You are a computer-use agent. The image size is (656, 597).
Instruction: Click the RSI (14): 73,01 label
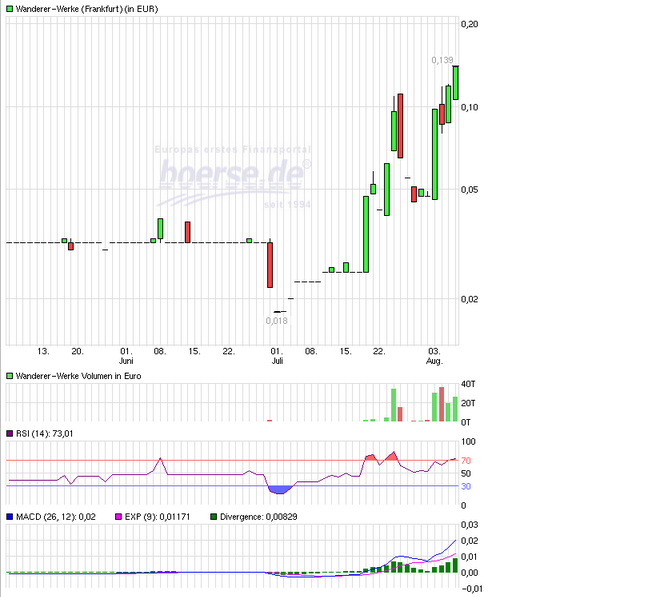point(45,434)
